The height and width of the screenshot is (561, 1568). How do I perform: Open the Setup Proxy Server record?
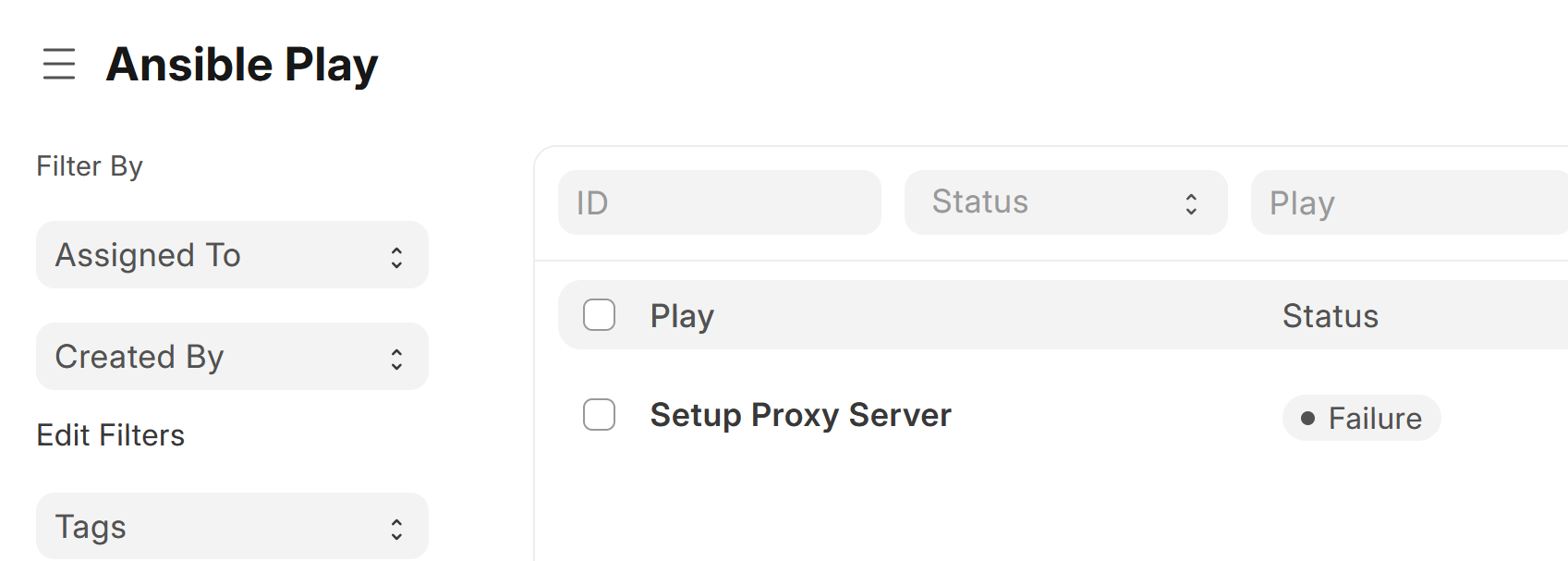pyautogui.click(x=800, y=415)
